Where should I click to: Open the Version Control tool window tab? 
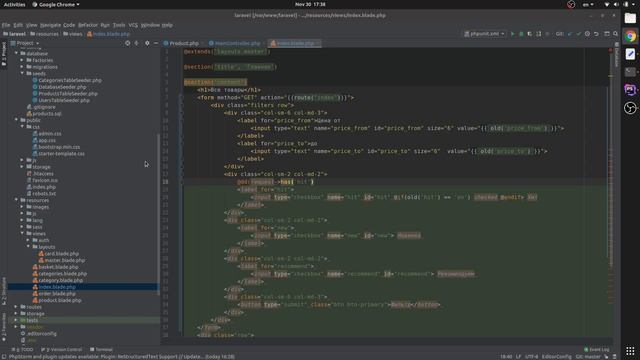tap(62, 349)
